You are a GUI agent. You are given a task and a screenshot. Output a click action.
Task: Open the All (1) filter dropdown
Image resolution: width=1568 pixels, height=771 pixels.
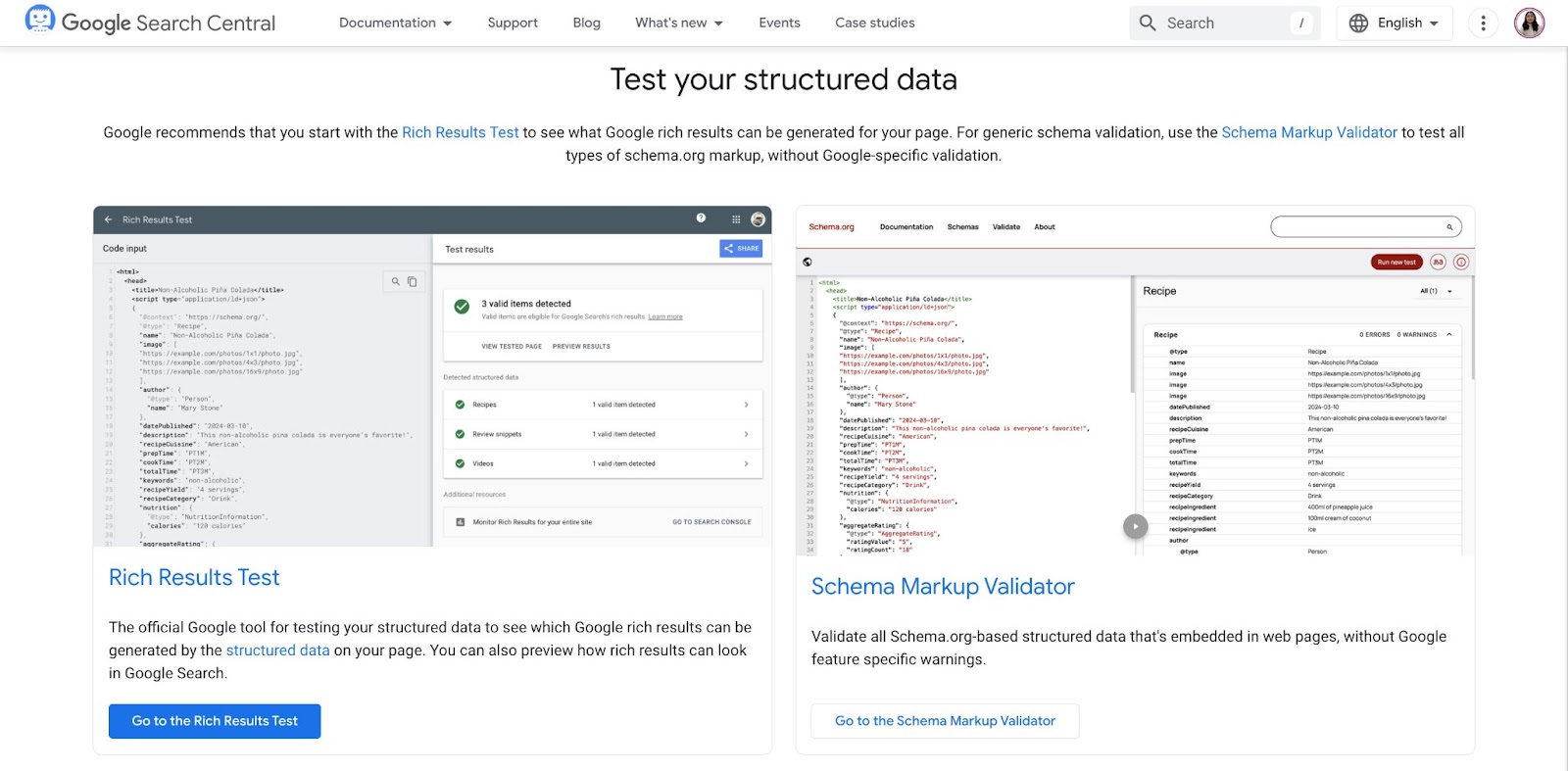(x=1436, y=291)
